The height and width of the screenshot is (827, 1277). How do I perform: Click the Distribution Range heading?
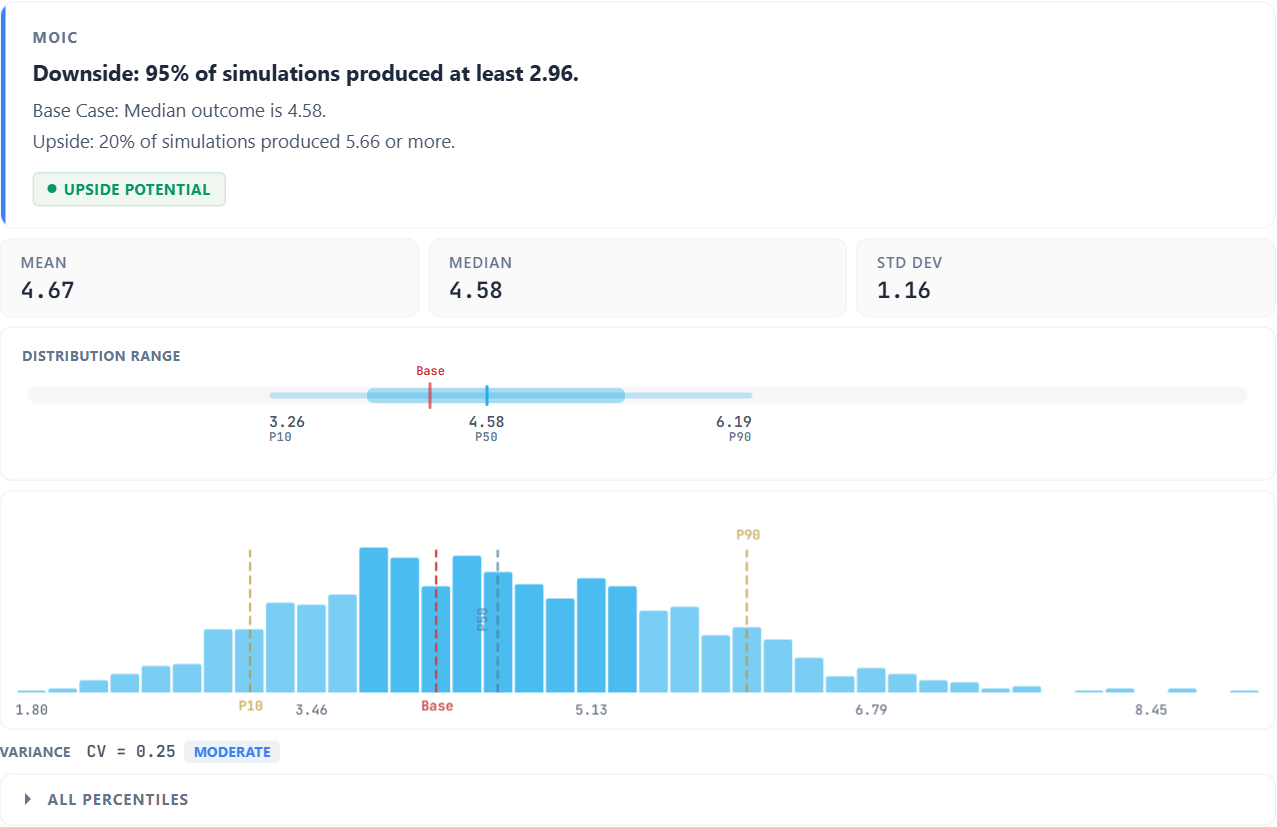(101, 356)
